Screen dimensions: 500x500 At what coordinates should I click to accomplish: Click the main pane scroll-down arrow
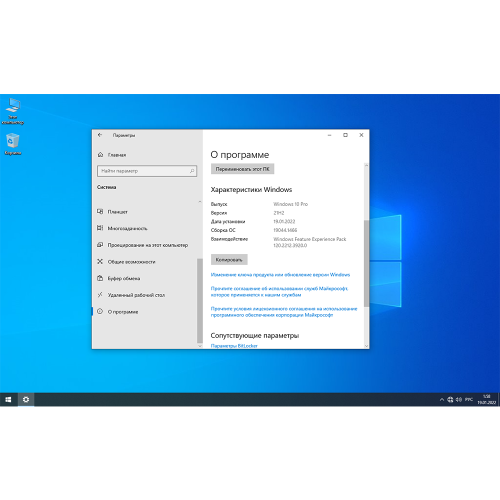pyautogui.click(x=366, y=346)
